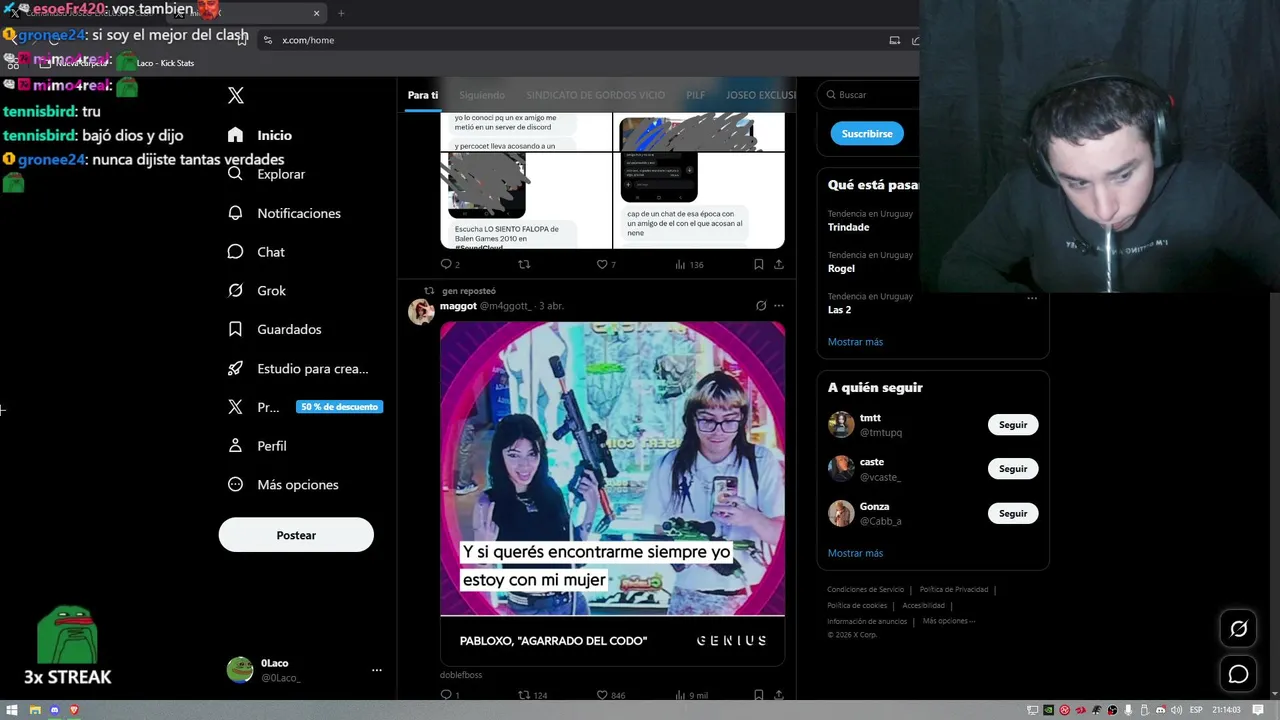Click the X logo in sidebar

[236, 95]
